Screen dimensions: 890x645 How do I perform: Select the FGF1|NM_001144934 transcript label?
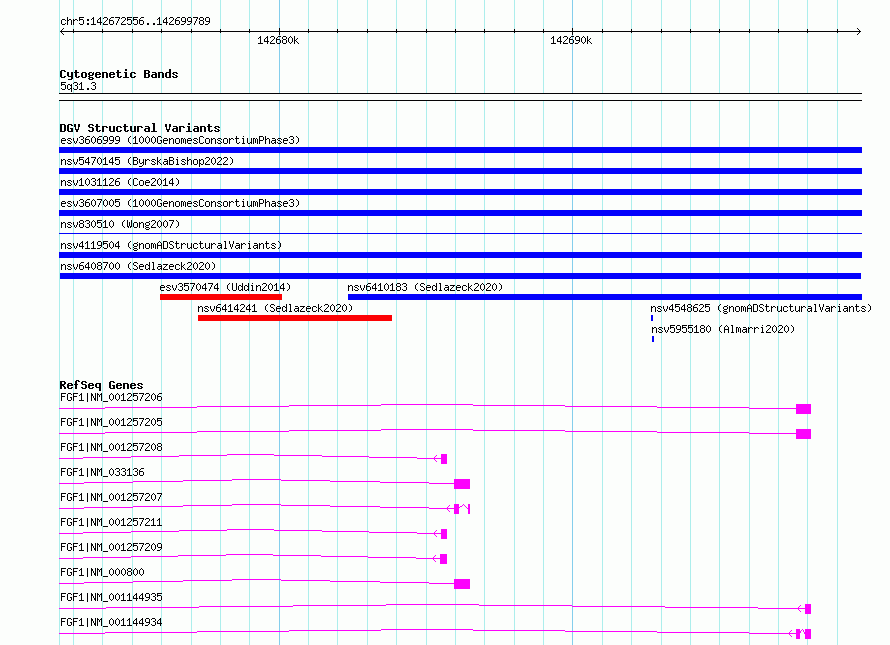[111, 622]
